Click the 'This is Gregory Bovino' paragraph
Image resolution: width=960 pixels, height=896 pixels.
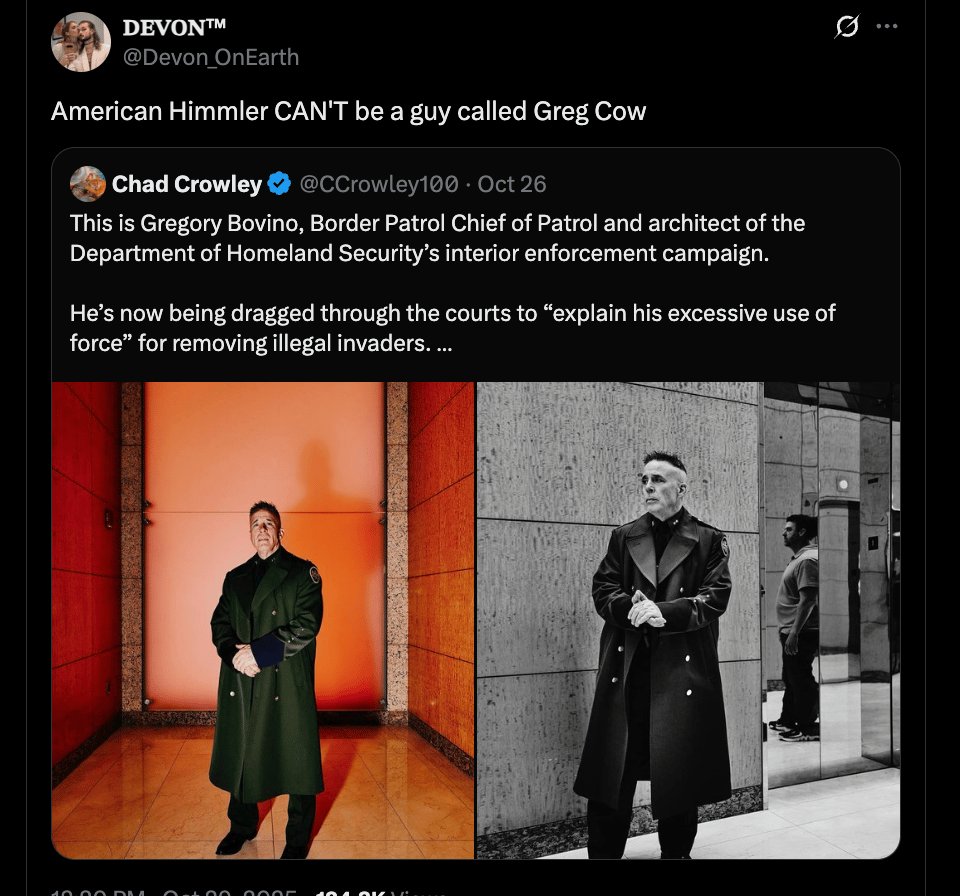tap(437, 238)
